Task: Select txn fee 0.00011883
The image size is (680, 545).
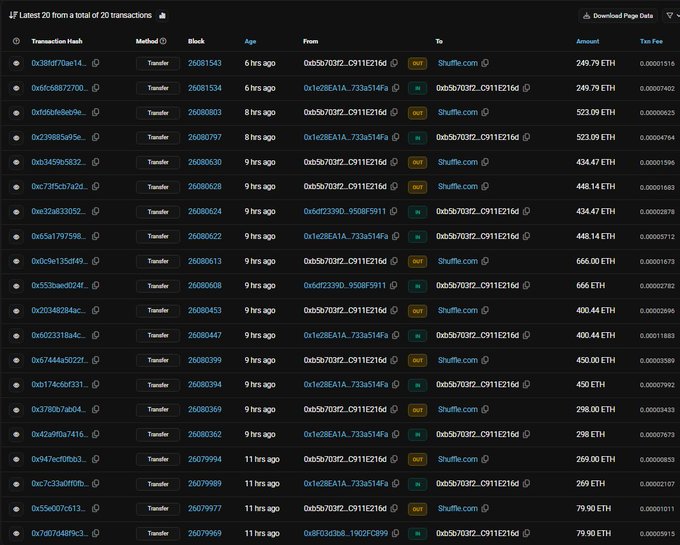Action: 657,336
